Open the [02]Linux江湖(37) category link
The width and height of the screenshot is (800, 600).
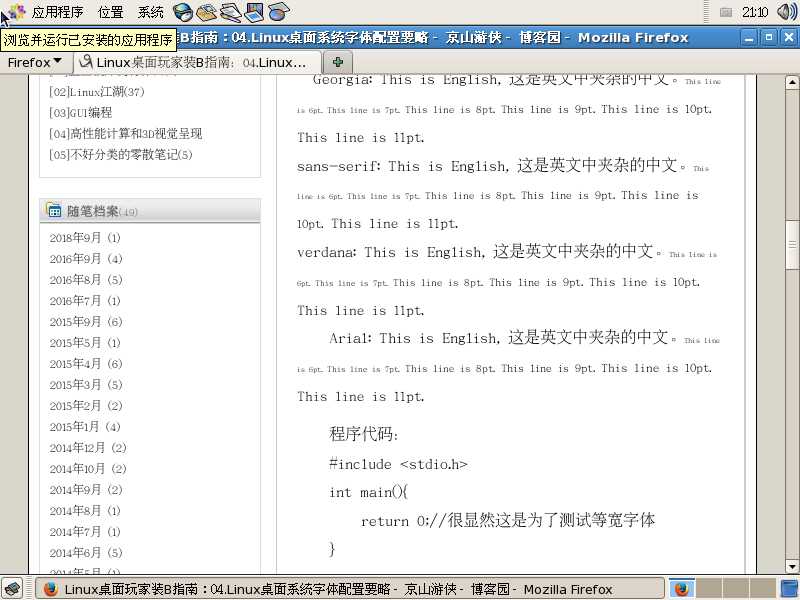[x=97, y=92]
